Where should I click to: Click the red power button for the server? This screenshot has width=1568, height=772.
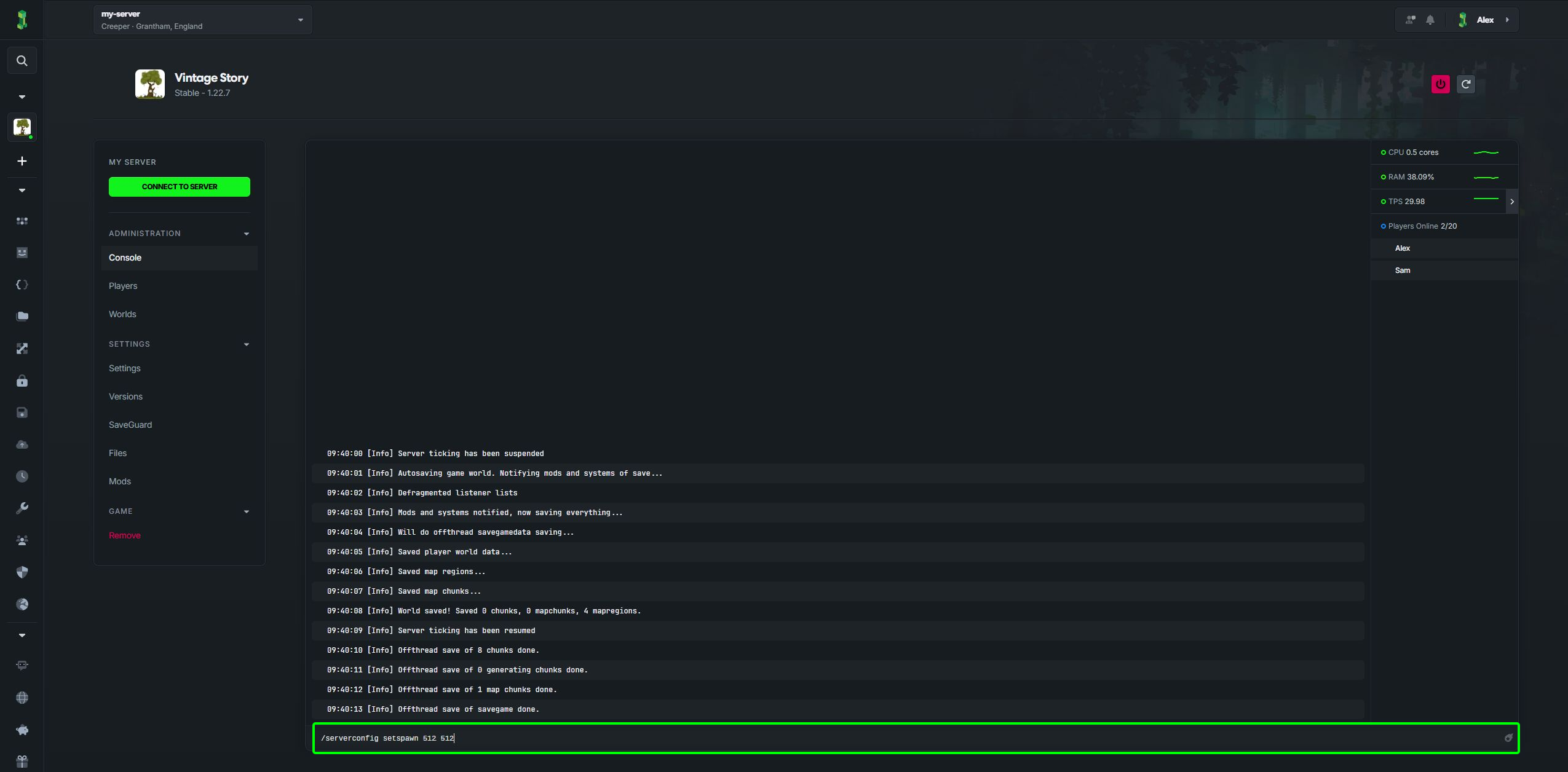pos(1441,84)
